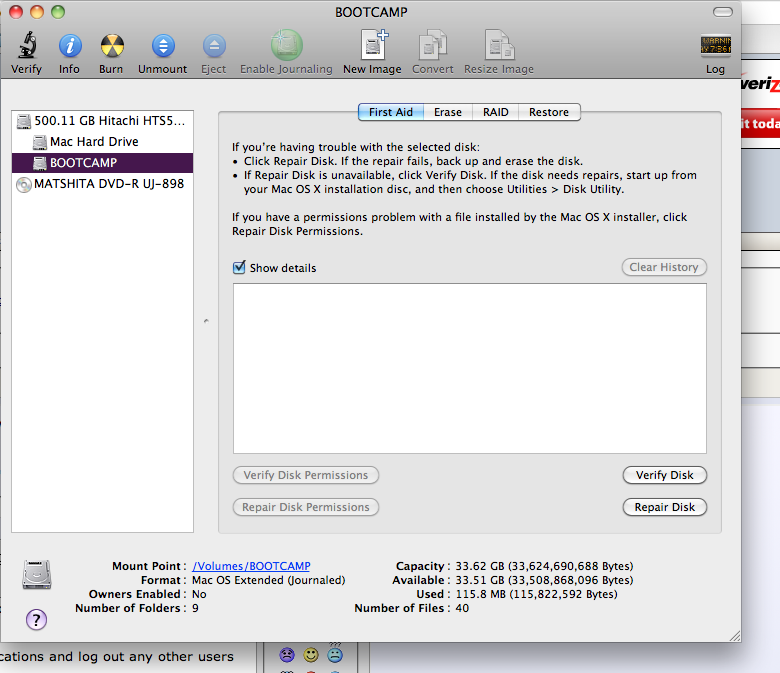The height and width of the screenshot is (673, 780).
Task: Click the Verify microscope toolbar icon
Action: (x=27, y=45)
